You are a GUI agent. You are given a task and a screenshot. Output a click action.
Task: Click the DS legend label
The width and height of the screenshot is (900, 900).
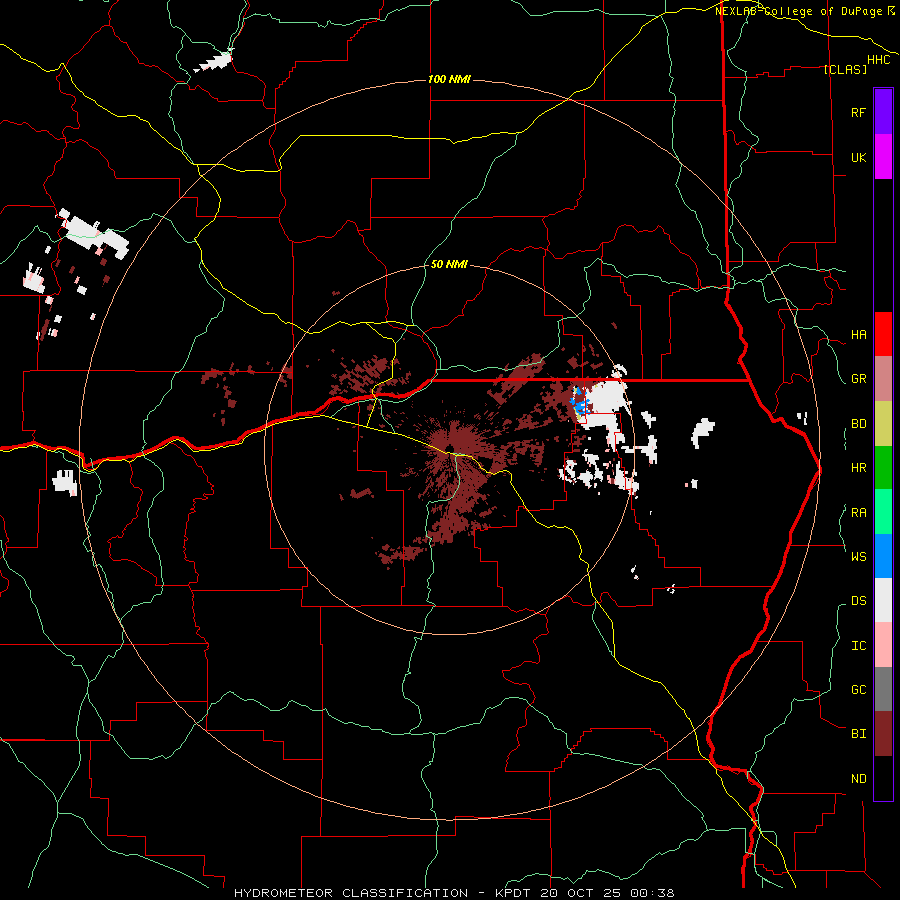(x=858, y=600)
